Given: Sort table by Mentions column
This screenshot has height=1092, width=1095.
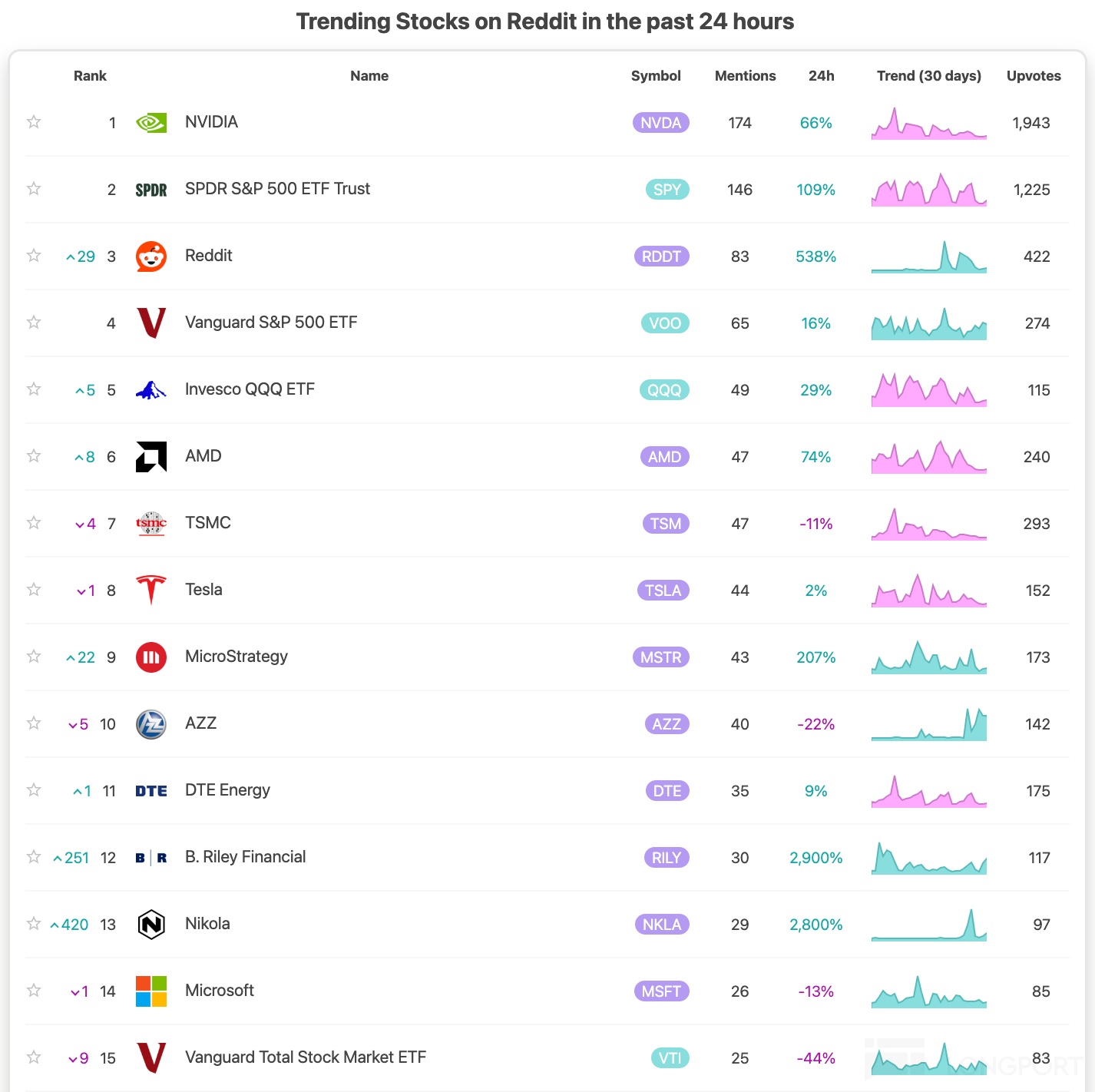Looking at the screenshot, I should pyautogui.click(x=745, y=76).
